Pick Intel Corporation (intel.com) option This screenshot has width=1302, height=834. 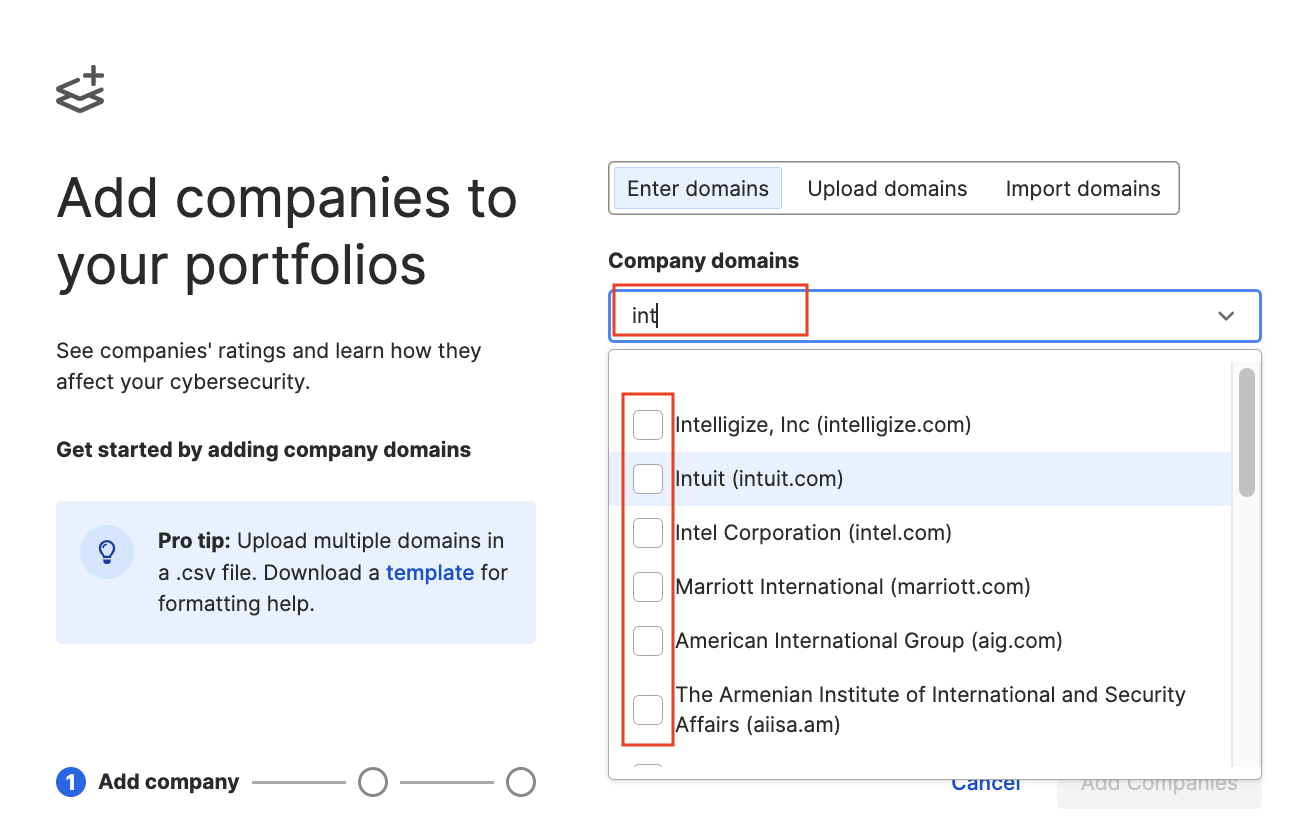(x=920, y=533)
